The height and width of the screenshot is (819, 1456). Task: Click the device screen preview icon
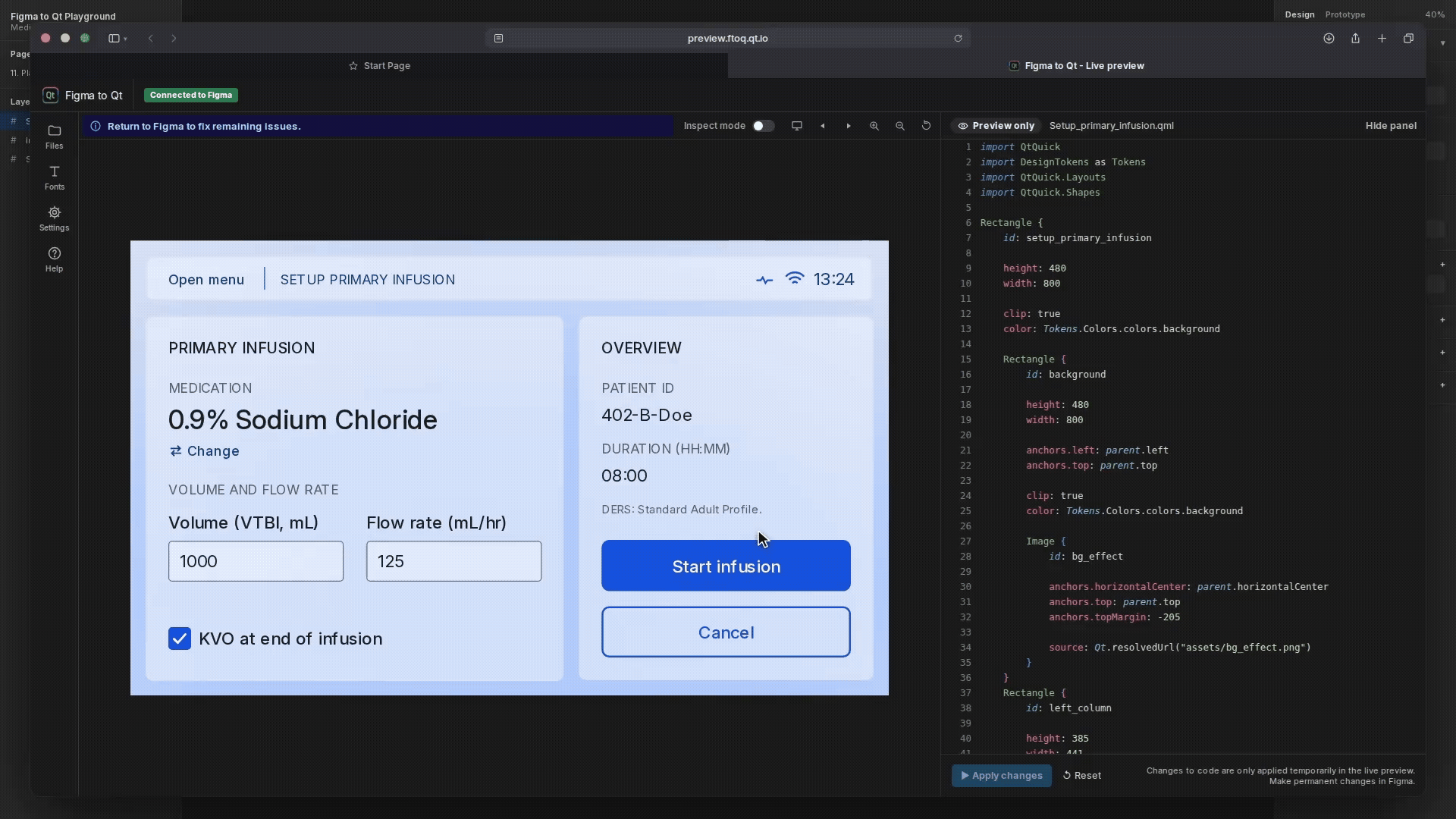[796, 126]
